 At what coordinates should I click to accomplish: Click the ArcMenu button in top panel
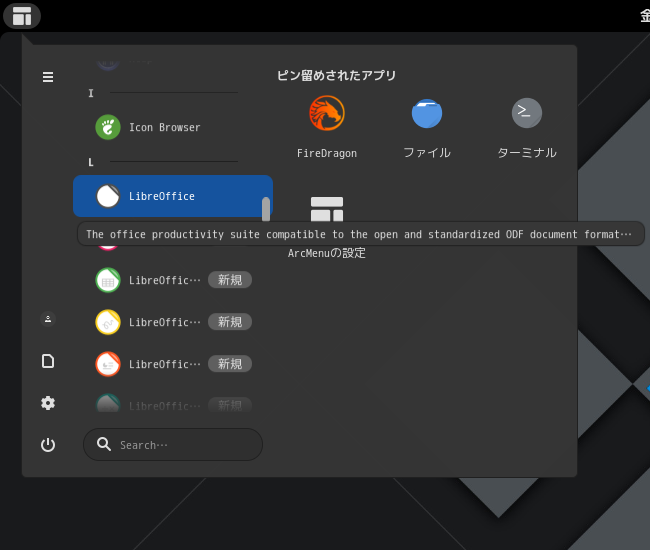(22, 16)
